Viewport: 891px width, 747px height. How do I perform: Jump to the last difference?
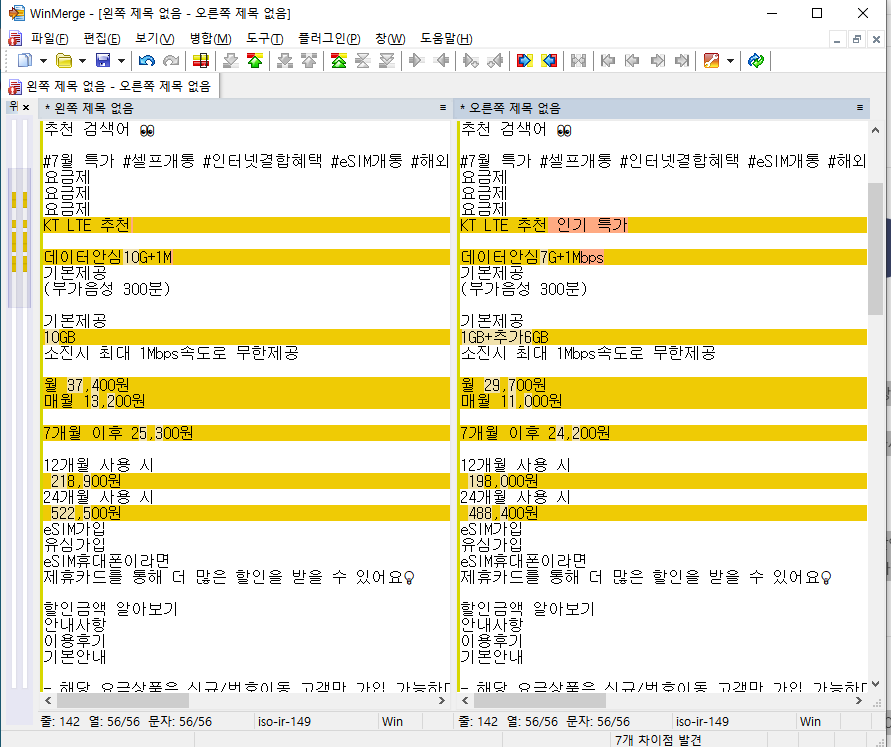(387, 60)
